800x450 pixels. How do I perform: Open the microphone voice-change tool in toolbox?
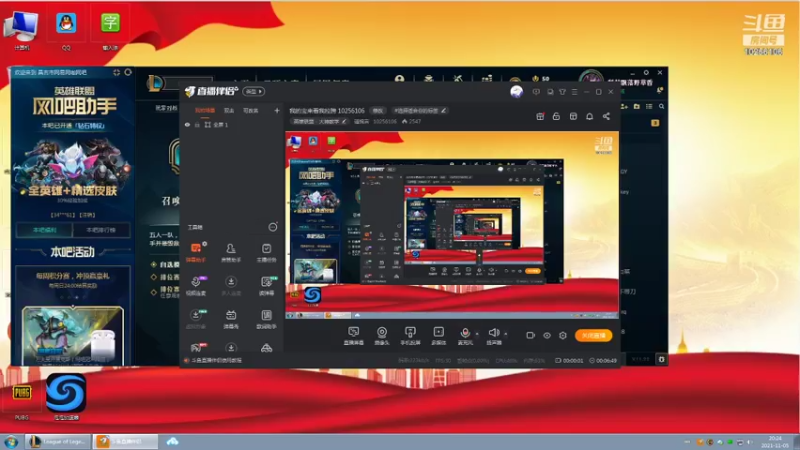click(196, 285)
